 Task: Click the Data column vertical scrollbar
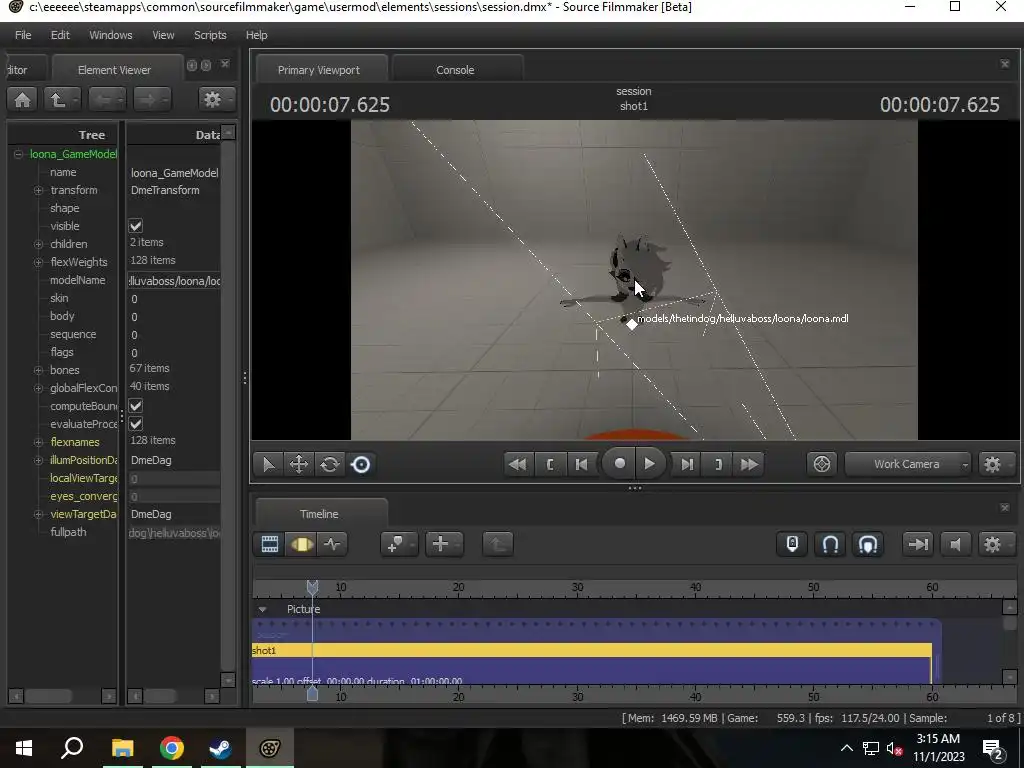point(228,406)
